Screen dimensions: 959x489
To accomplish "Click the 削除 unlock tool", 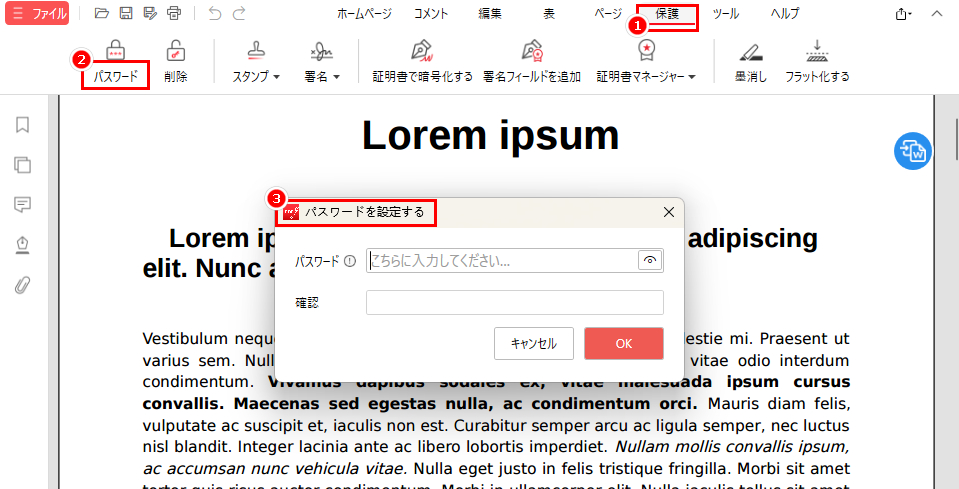I will [176, 61].
